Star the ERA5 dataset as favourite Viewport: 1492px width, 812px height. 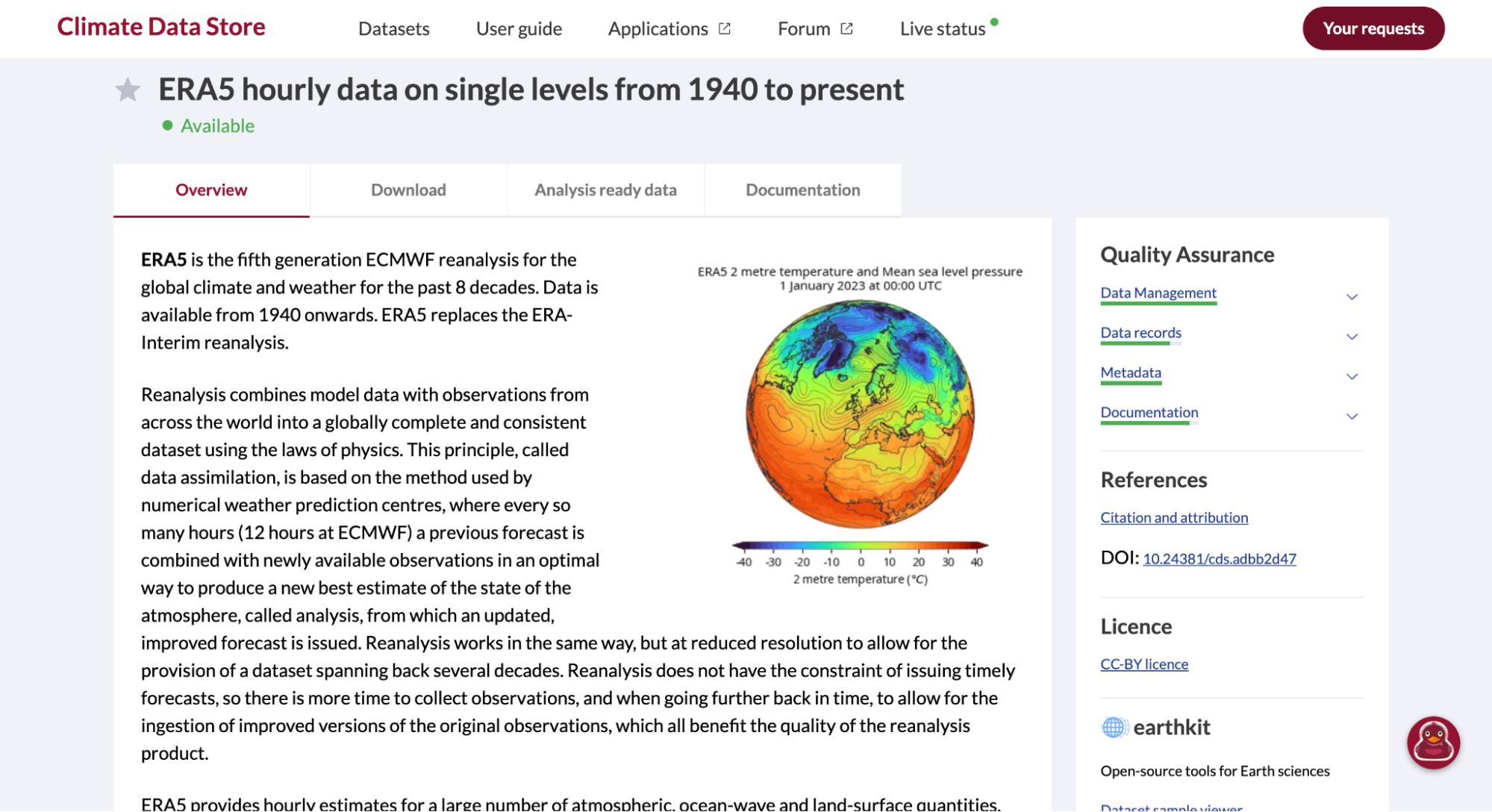click(128, 90)
